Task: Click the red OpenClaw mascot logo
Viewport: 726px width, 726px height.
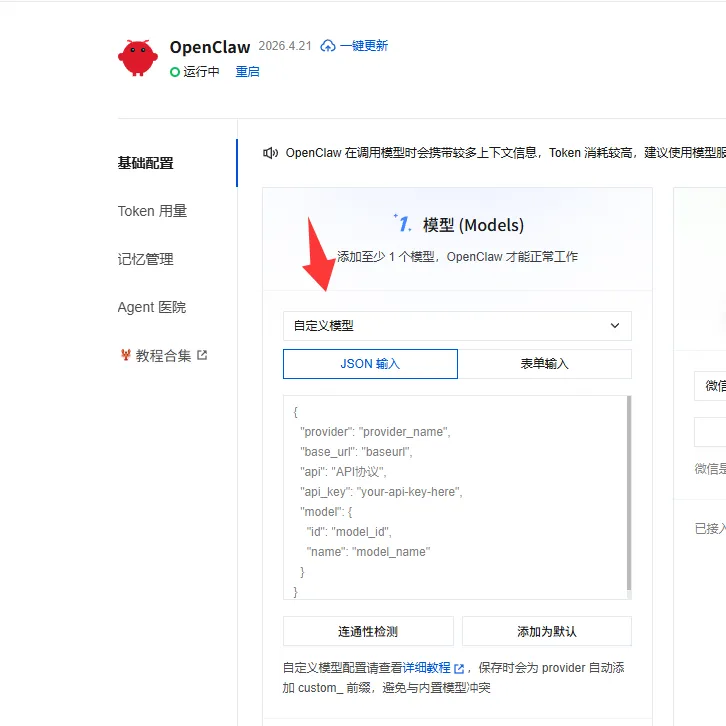Action: coord(138,58)
